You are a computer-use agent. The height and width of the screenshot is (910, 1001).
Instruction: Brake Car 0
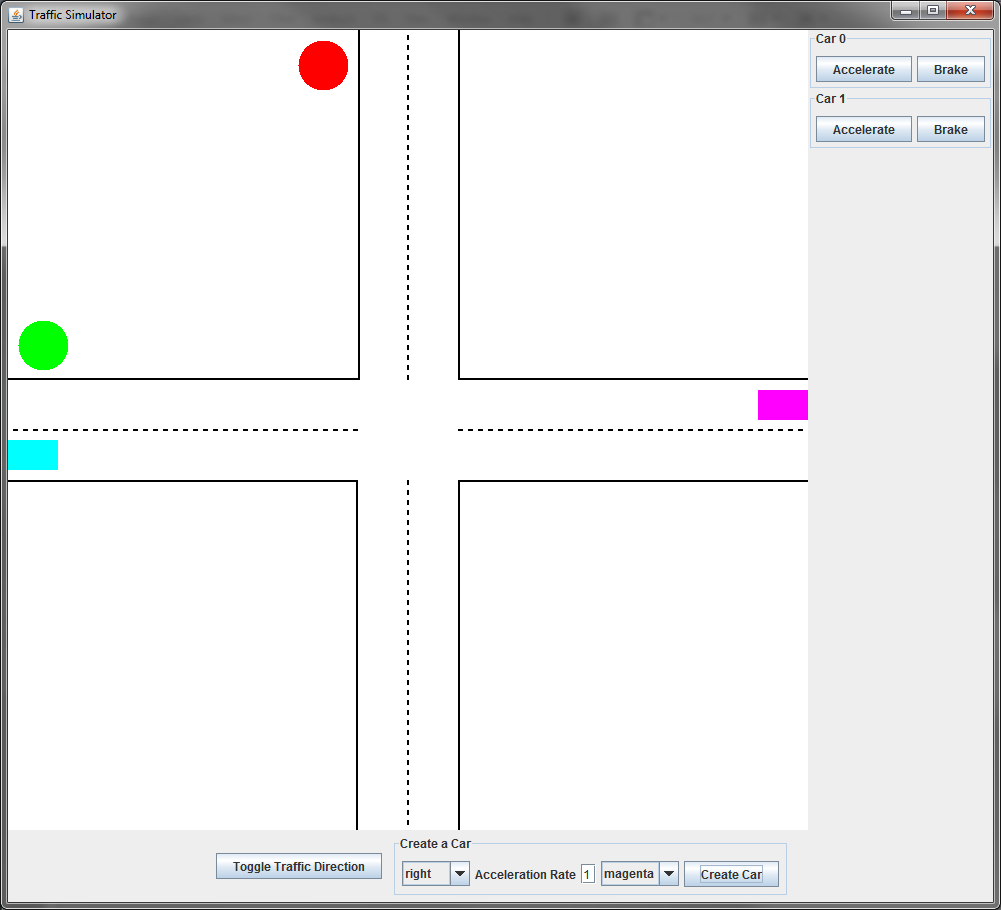pyautogui.click(x=950, y=70)
